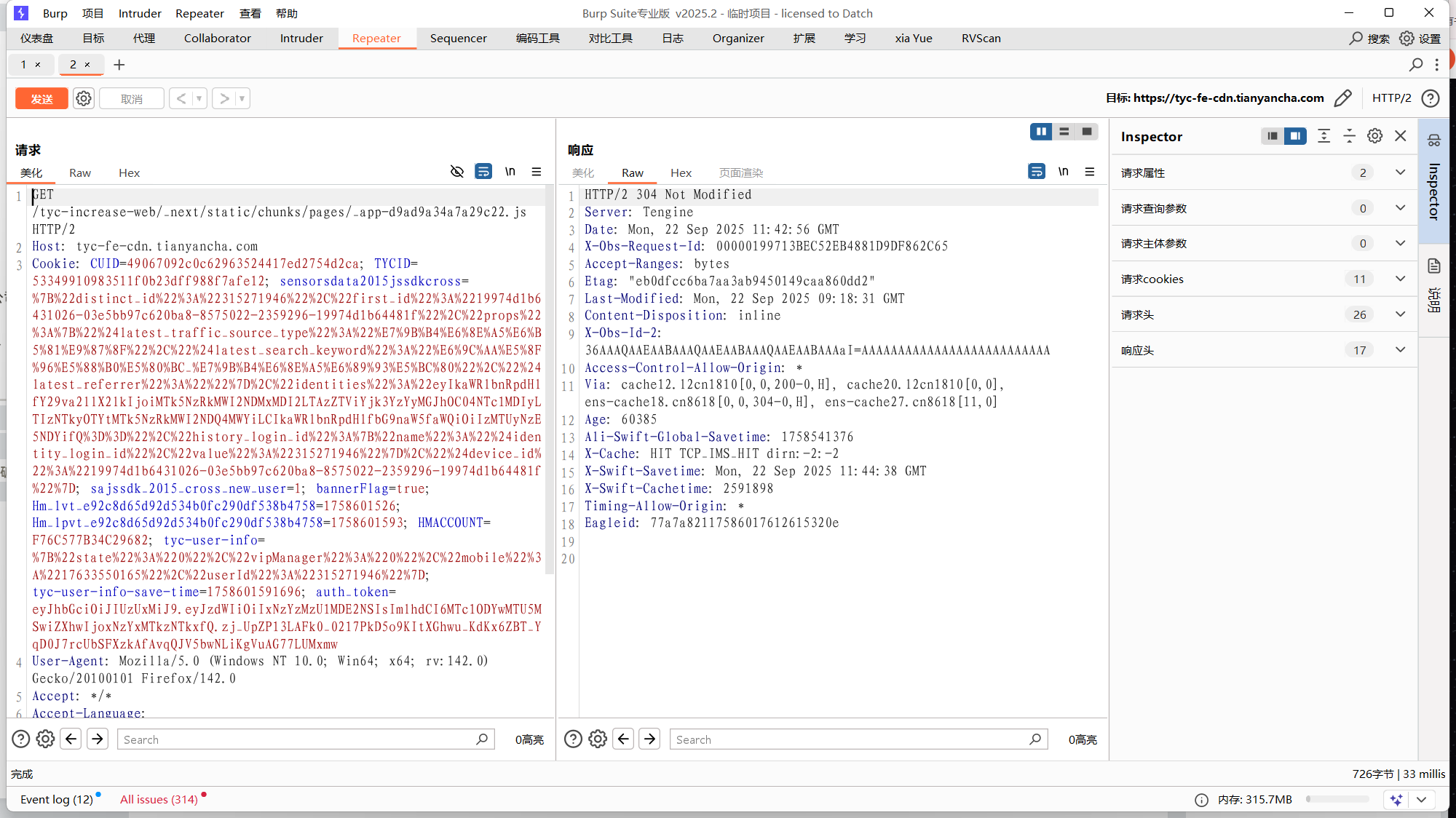This screenshot has width=1456, height=818.
Task: Click the memory usage progress bar
Action: pyautogui.click(x=1337, y=799)
